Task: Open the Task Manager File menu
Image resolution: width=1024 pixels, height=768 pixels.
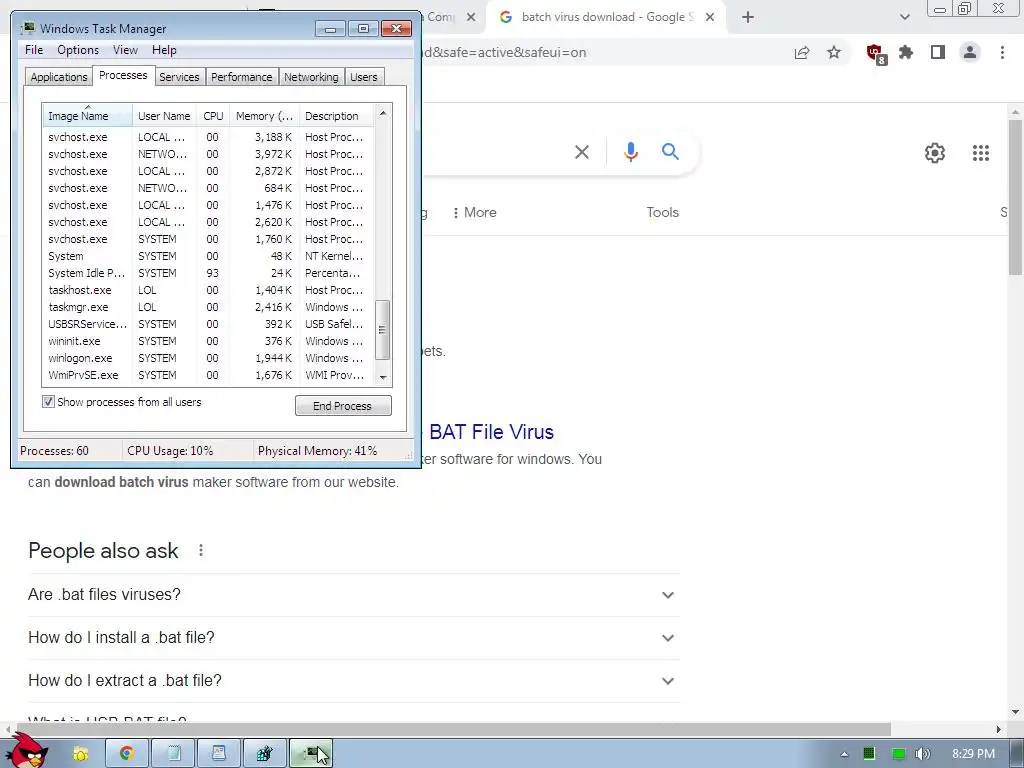Action: click(34, 50)
